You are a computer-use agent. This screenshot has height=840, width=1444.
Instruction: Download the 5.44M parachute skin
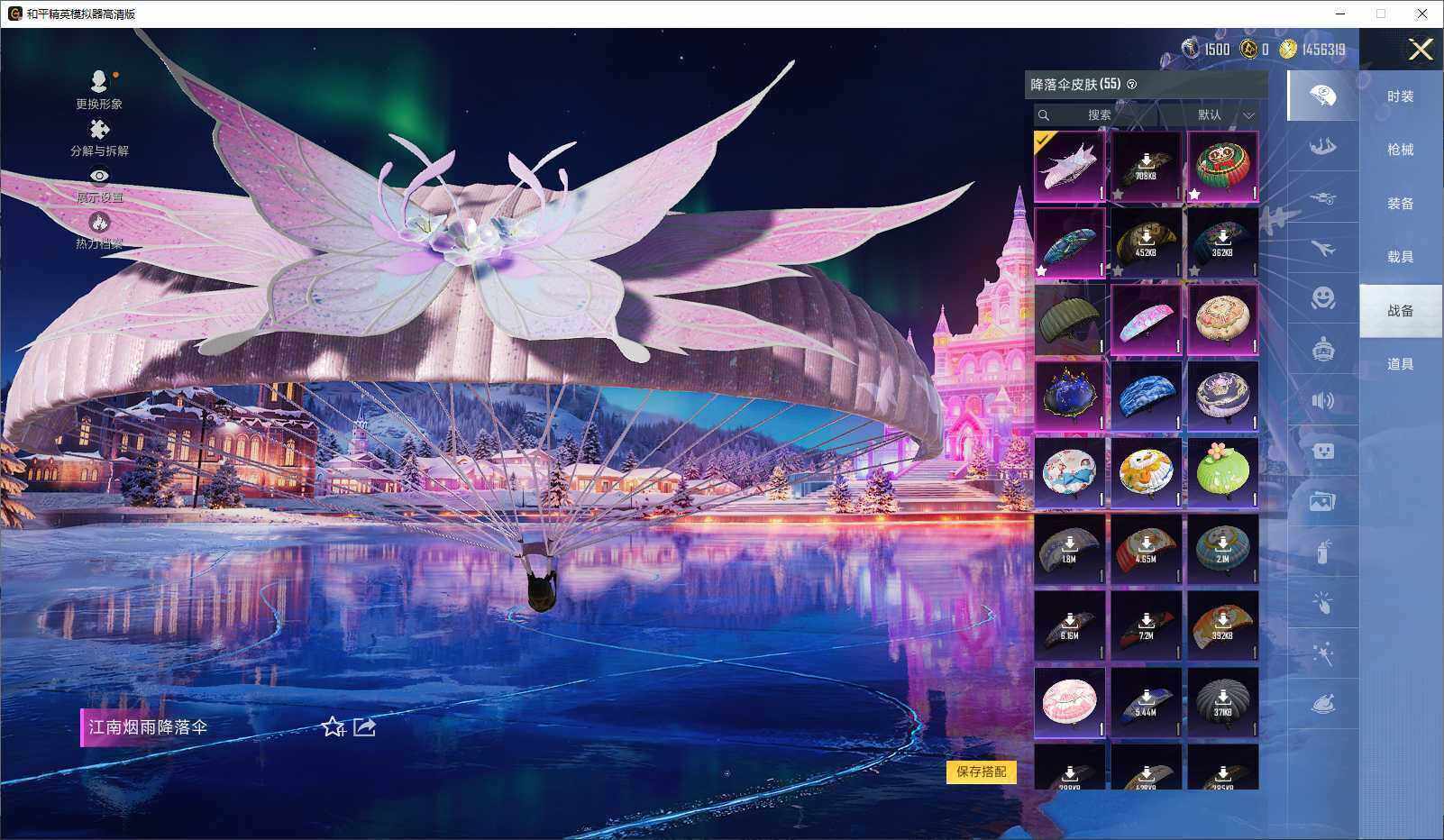click(x=1147, y=703)
